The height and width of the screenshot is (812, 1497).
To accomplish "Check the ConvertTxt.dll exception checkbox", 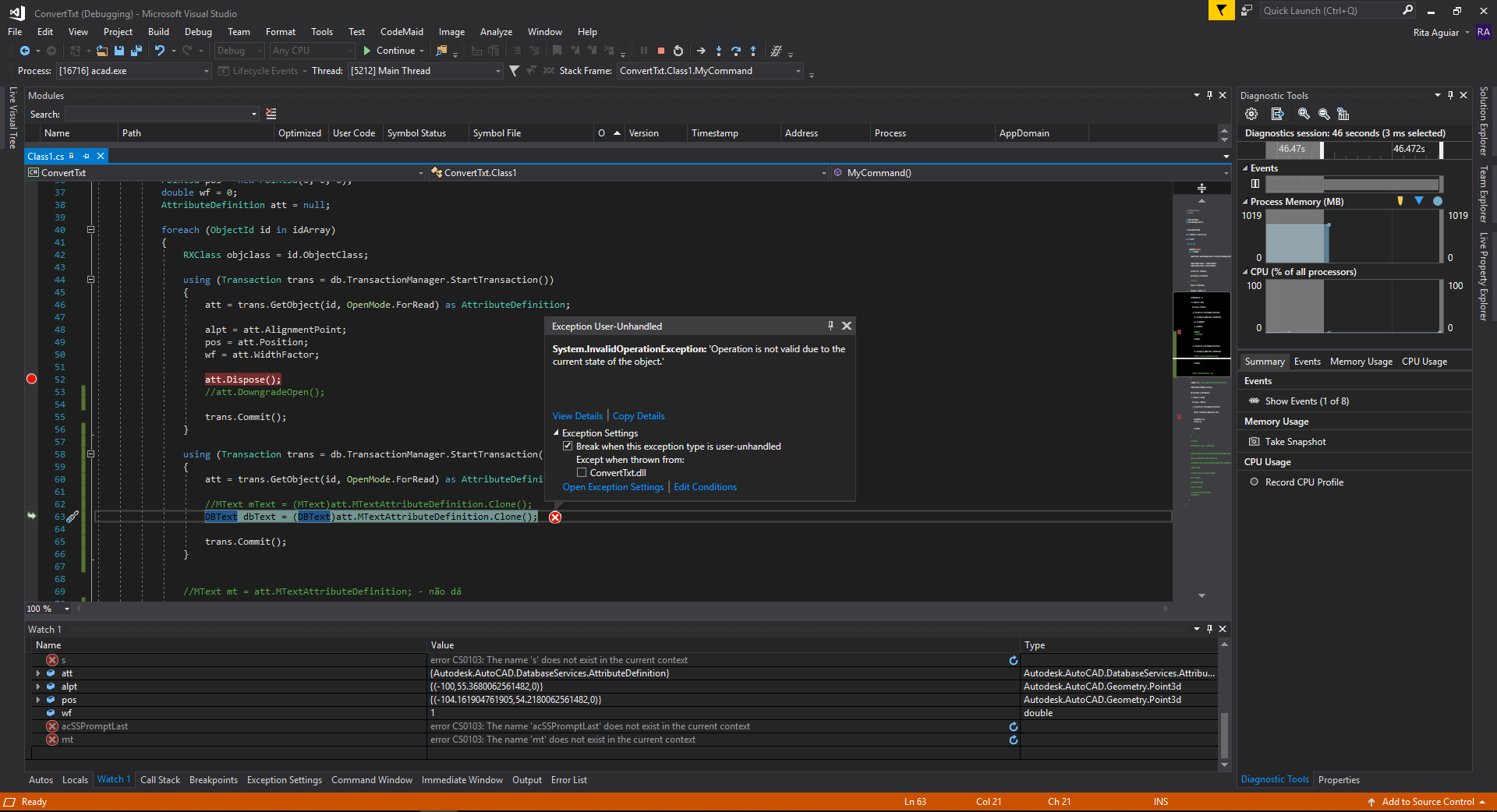I will click(x=582, y=473).
